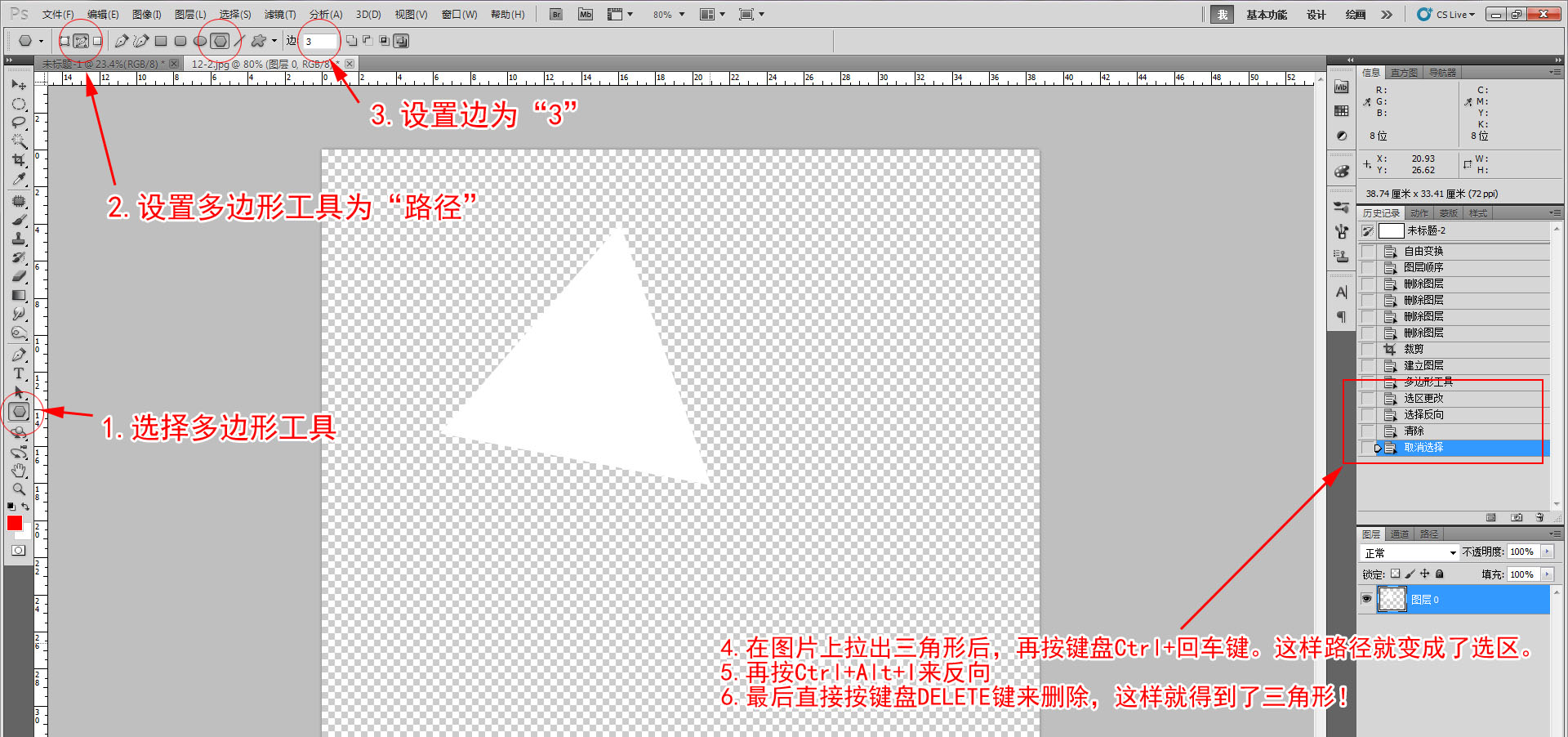Choose Rectangle tool in options bar
Screen dimensions: 1568x737
pyautogui.click(x=161, y=41)
